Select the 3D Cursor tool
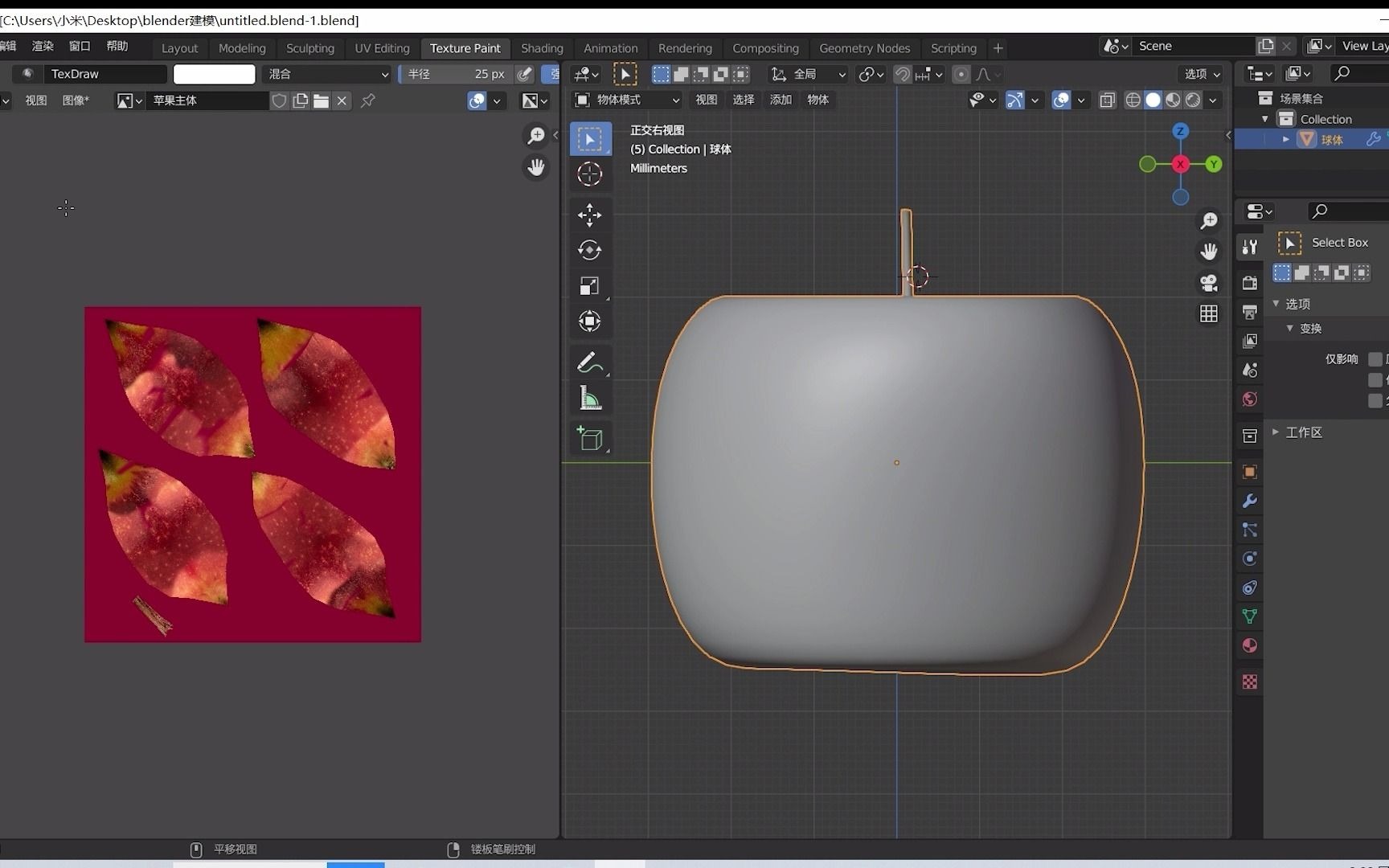 (590, 174)
